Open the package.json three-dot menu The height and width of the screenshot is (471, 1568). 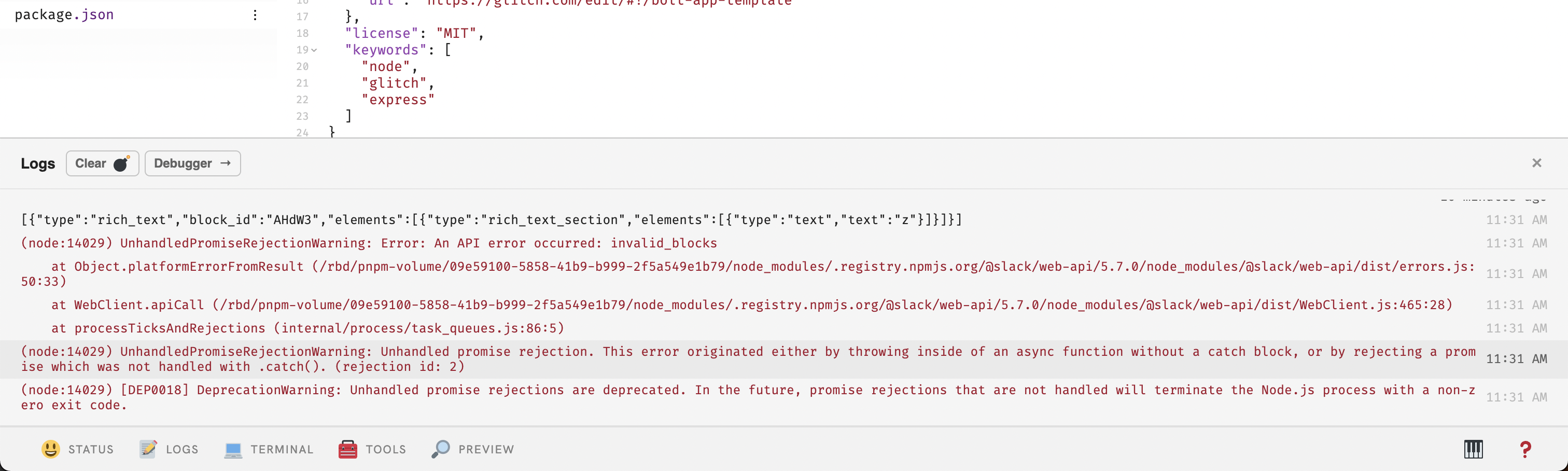pyautogui.click(x=255, y=15)
